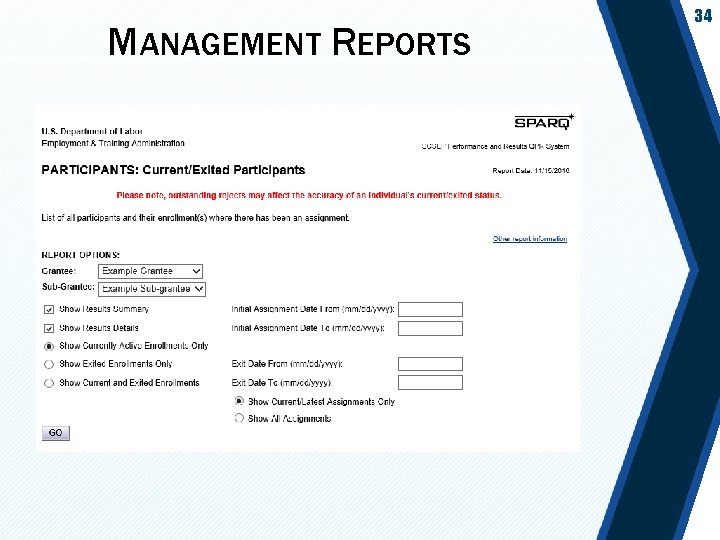Viewport: 720px width, 540px height.
Task: Open the Grantee dropdown
Action: [150, 271]
